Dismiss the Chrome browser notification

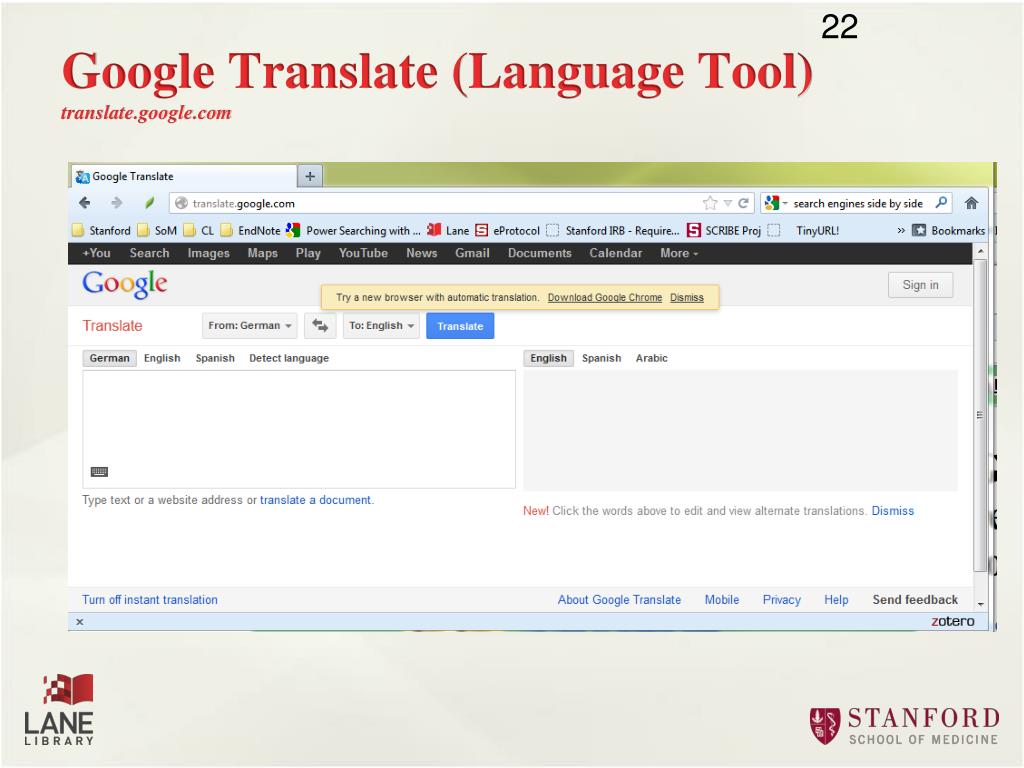point(687,298)
